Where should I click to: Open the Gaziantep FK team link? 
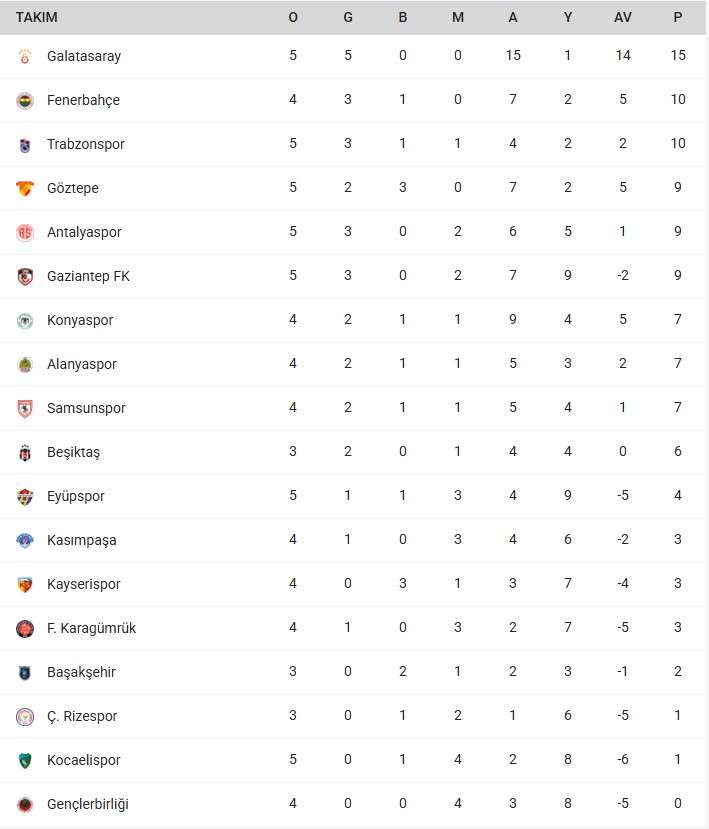click(x=88, y=276)
